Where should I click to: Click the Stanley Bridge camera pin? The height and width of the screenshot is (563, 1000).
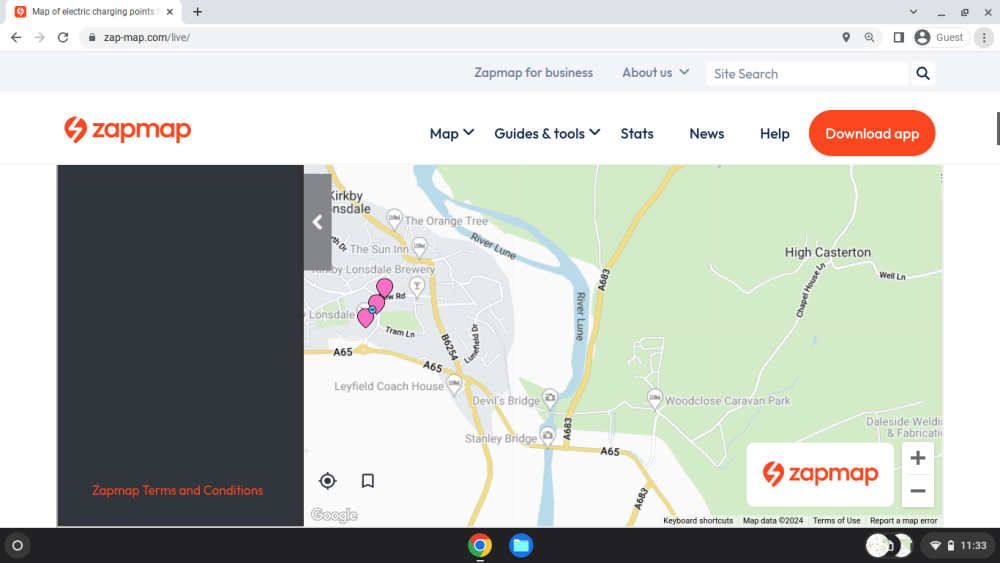pyautogui.click(x=547, y=437)
